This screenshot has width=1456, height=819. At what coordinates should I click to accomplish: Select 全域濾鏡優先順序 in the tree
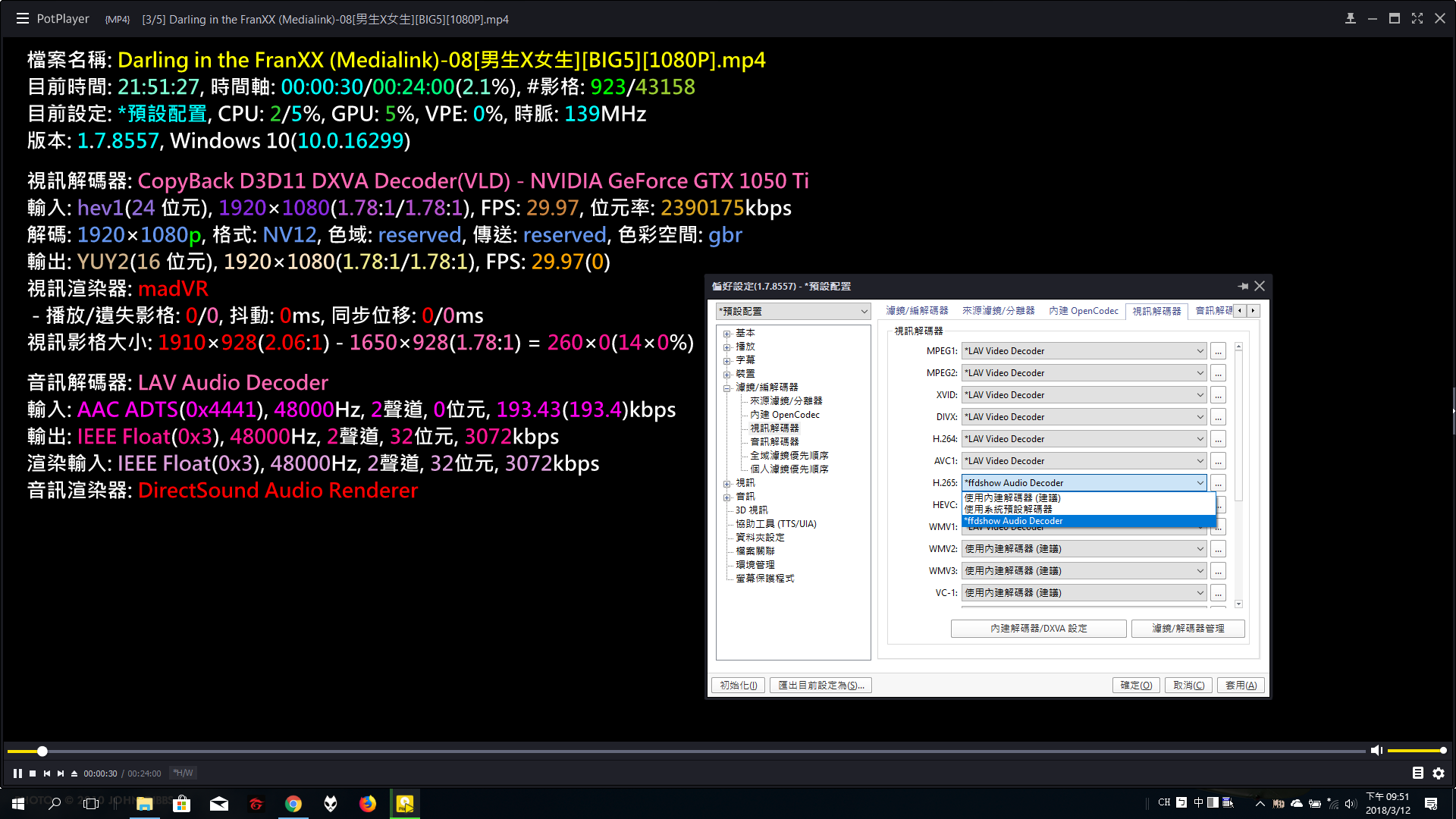789,456
